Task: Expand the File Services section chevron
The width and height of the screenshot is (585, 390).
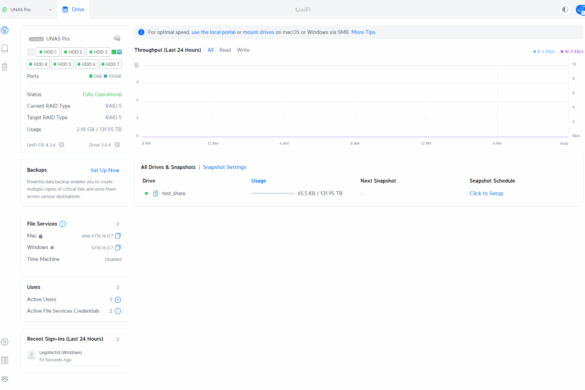Action: click(118, 224)
